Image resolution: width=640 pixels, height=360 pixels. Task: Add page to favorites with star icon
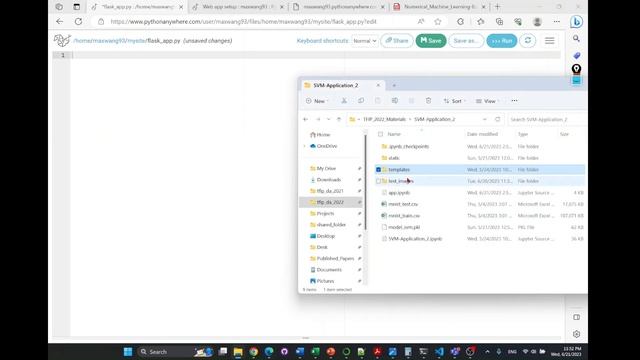click(x=438, y=22)
